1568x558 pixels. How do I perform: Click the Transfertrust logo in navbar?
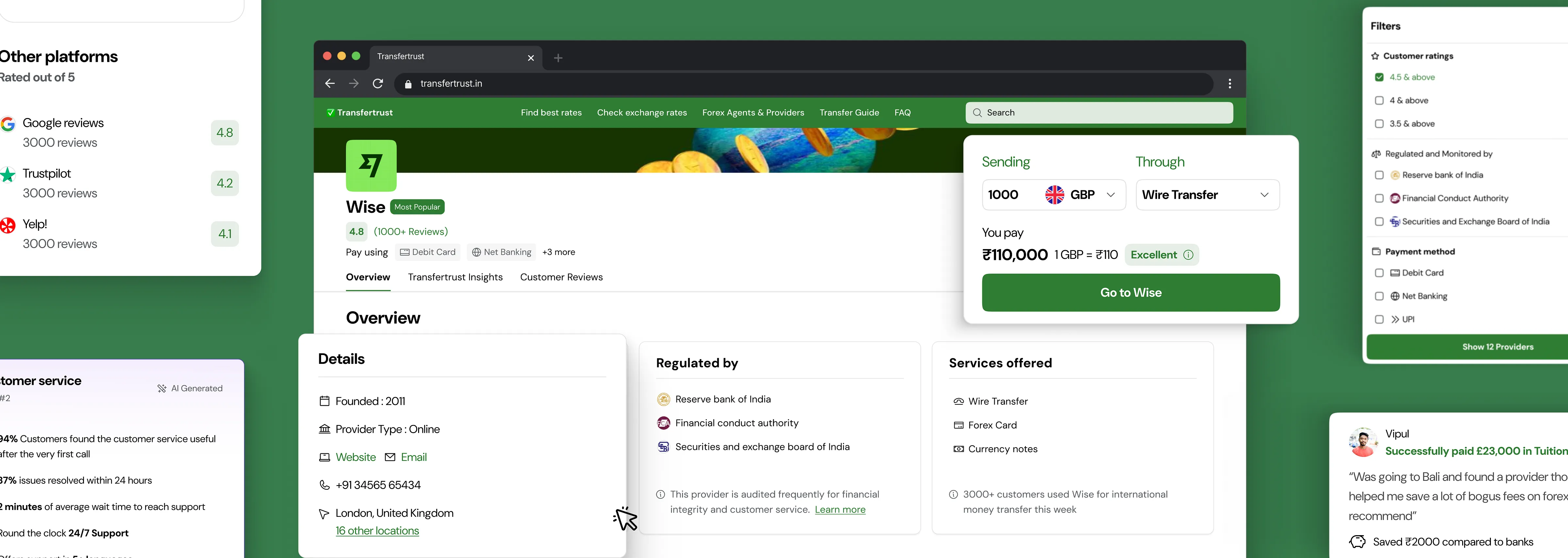360,113
